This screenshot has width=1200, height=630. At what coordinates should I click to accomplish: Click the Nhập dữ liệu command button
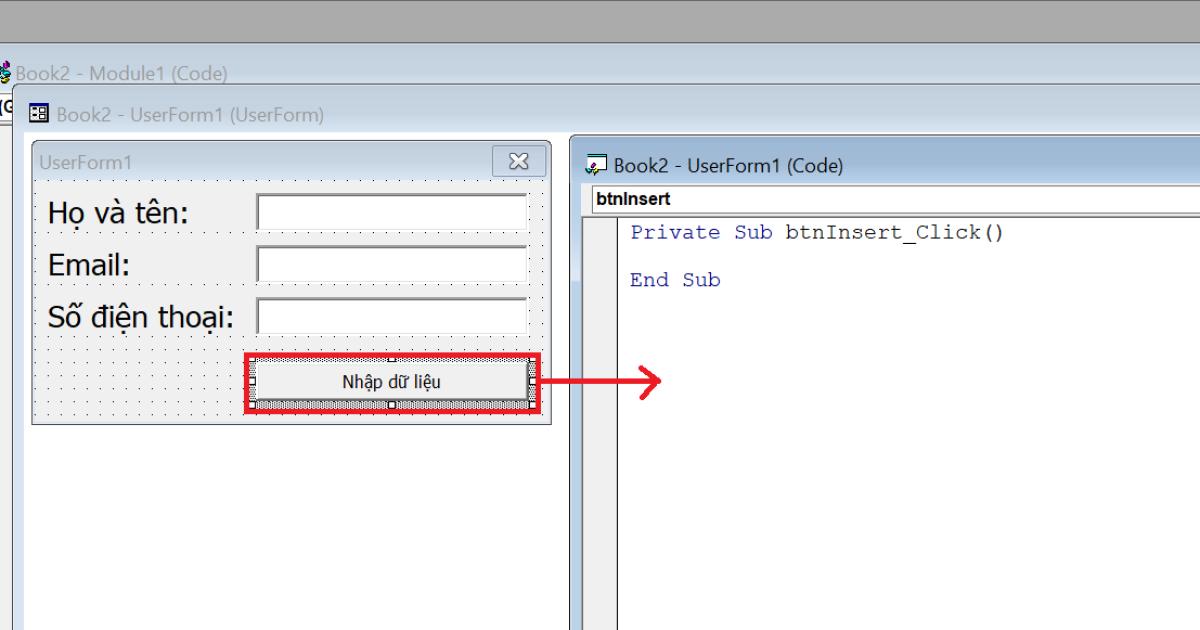[x=390, y=381]
